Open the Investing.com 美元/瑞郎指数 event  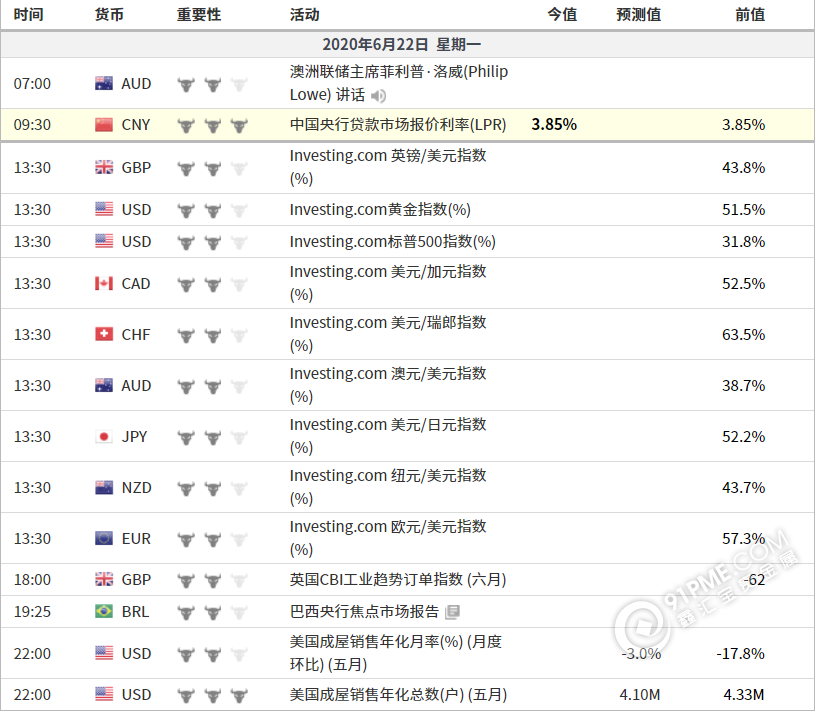click(388, 334)
